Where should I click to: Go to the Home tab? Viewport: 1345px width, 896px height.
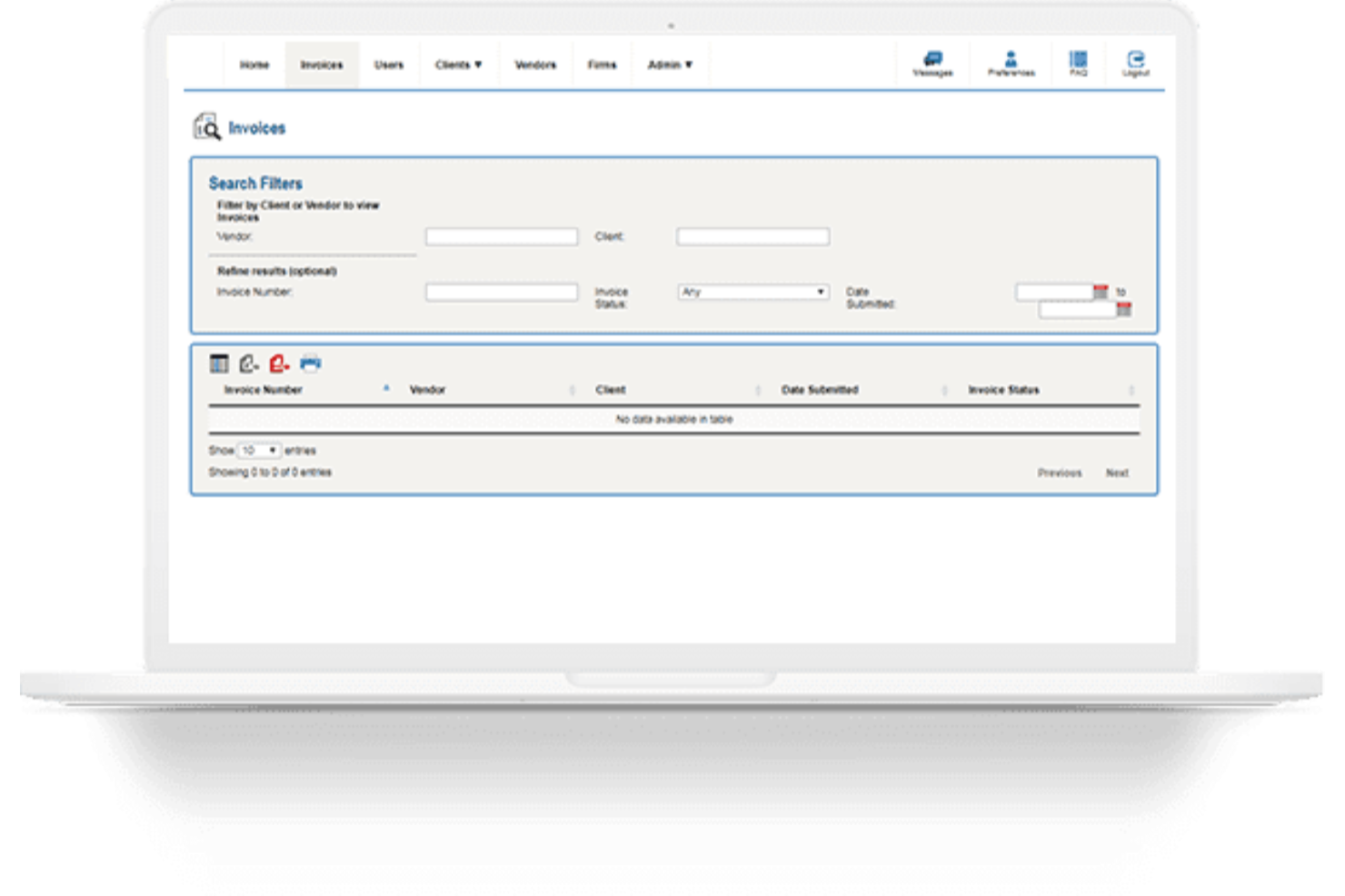[254, 65]
